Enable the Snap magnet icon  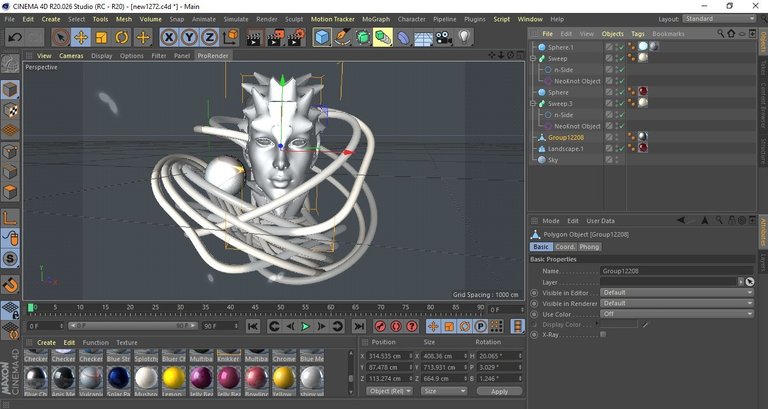tap(10, 285)
